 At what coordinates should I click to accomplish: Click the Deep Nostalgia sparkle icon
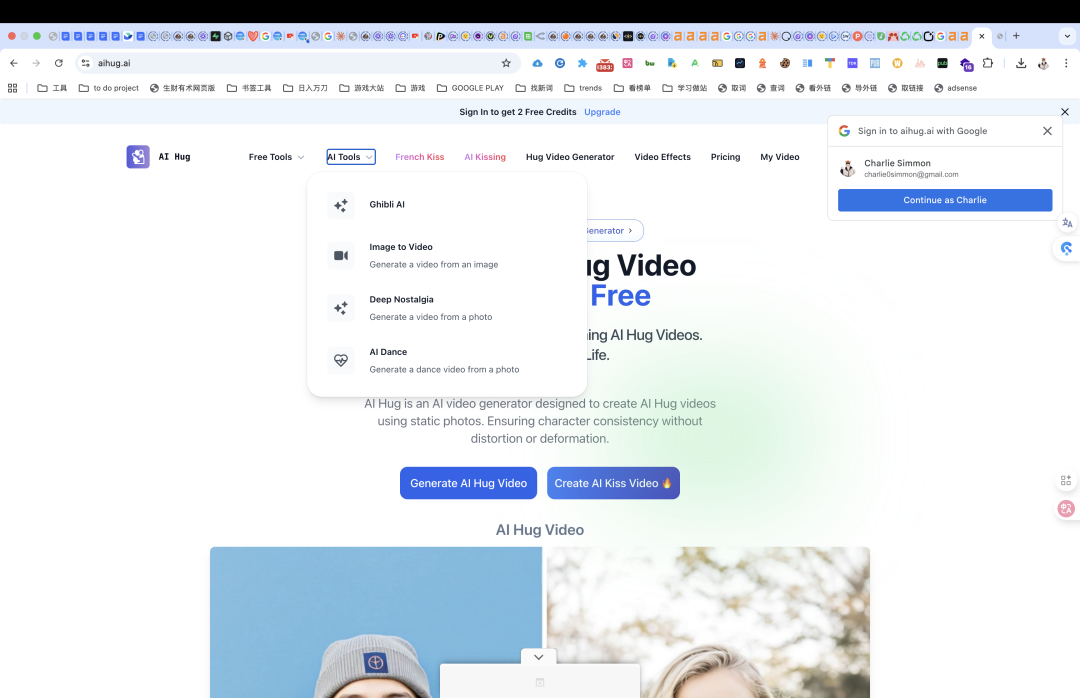(341, 308)
